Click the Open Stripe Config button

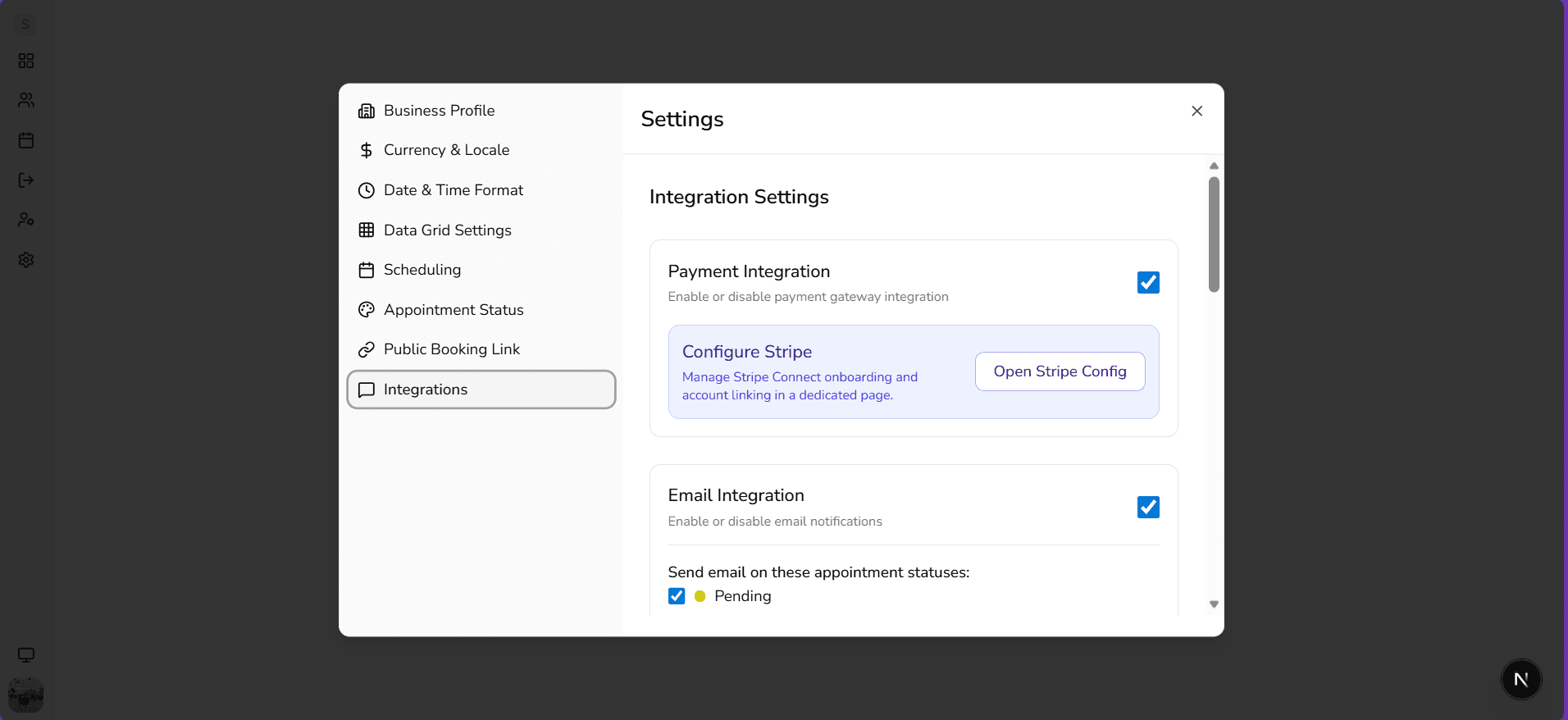click(x=1060, y=371)
